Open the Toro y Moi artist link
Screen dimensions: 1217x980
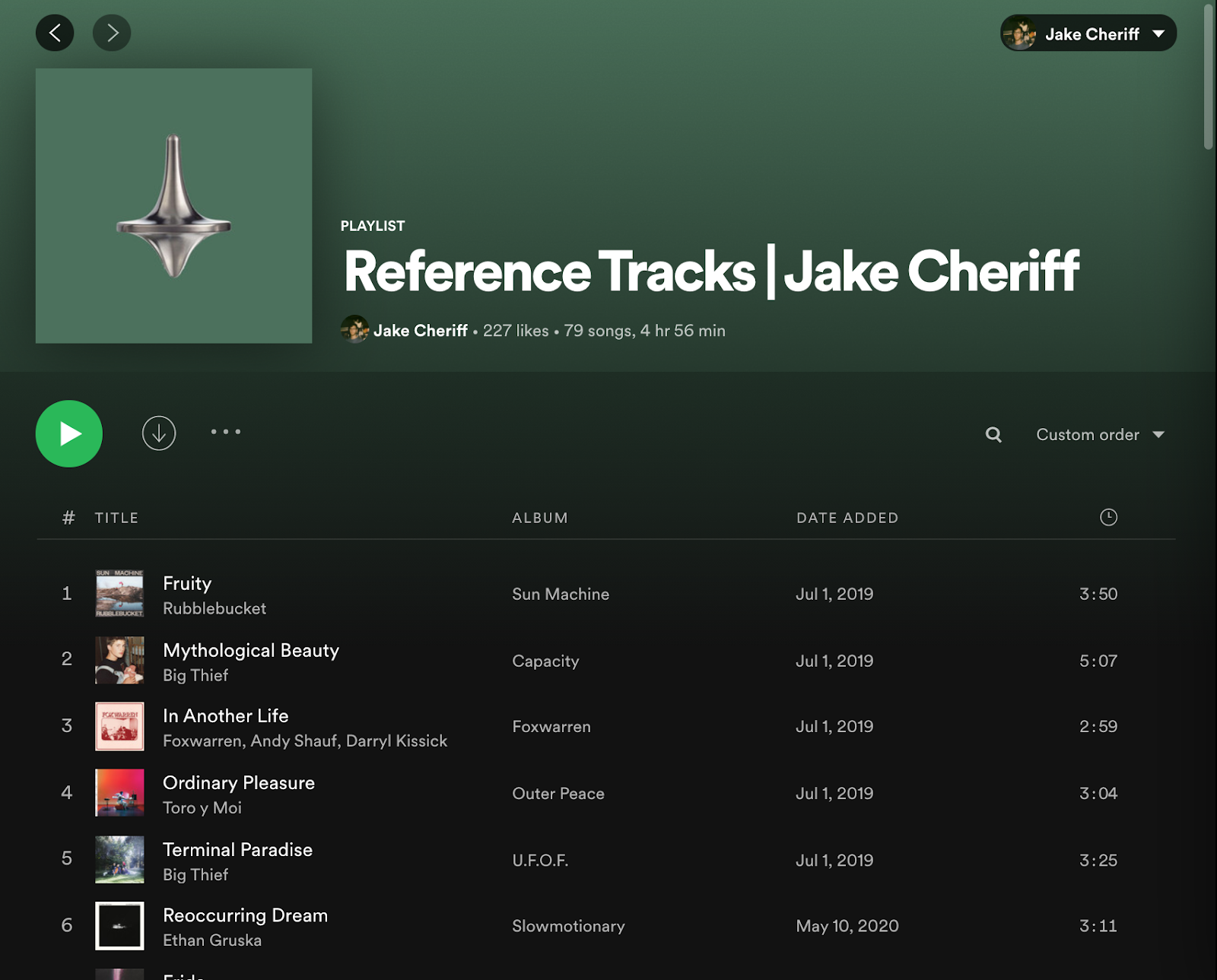click(202, 808)
